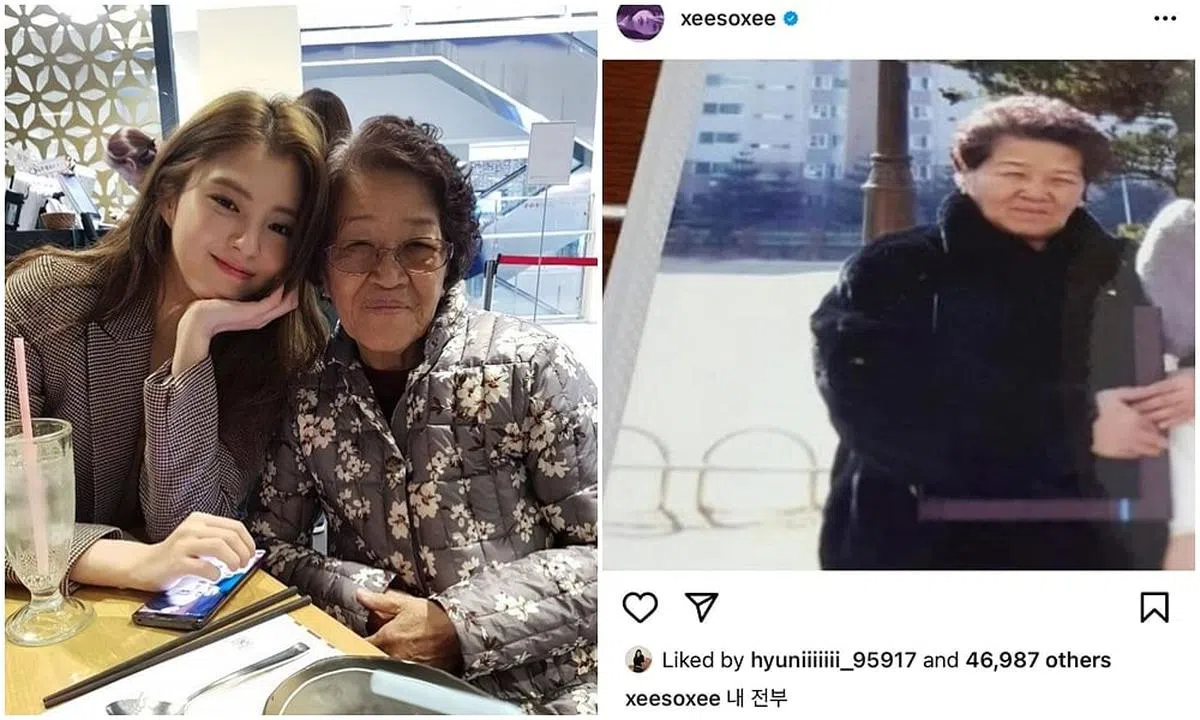Image resolution: width=1200 pixels, height=720 pixels.
Task: Click the spoon on the table
Action: click(x=208, y=684)
